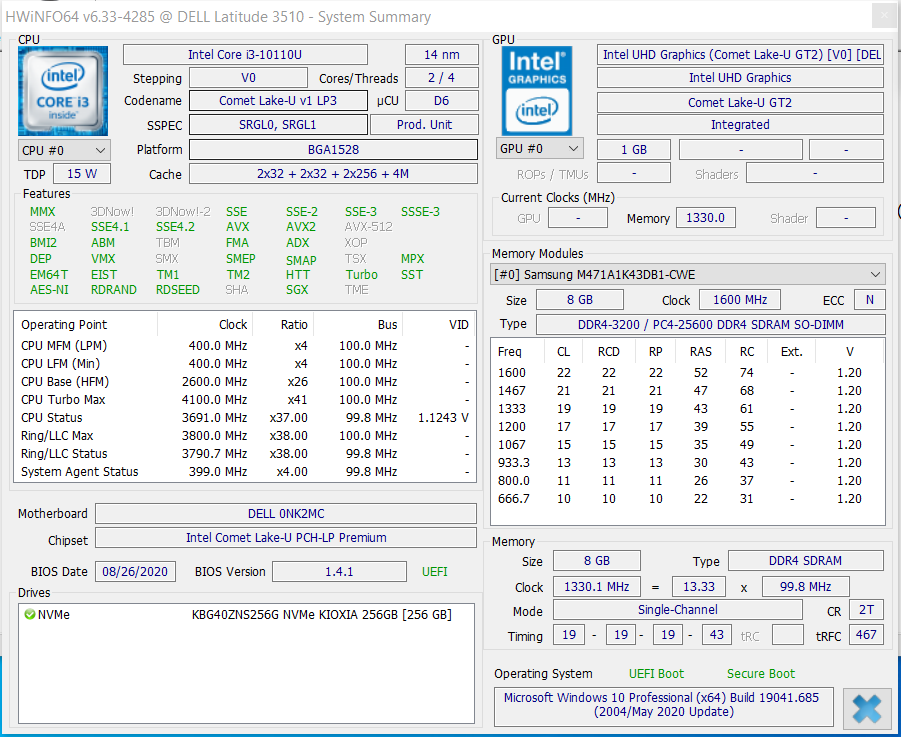Image resolution: width=901 pixels, height=737 pixels.
Task: Click the module size 8 GB field beside Clock
Action: [580, 299]
